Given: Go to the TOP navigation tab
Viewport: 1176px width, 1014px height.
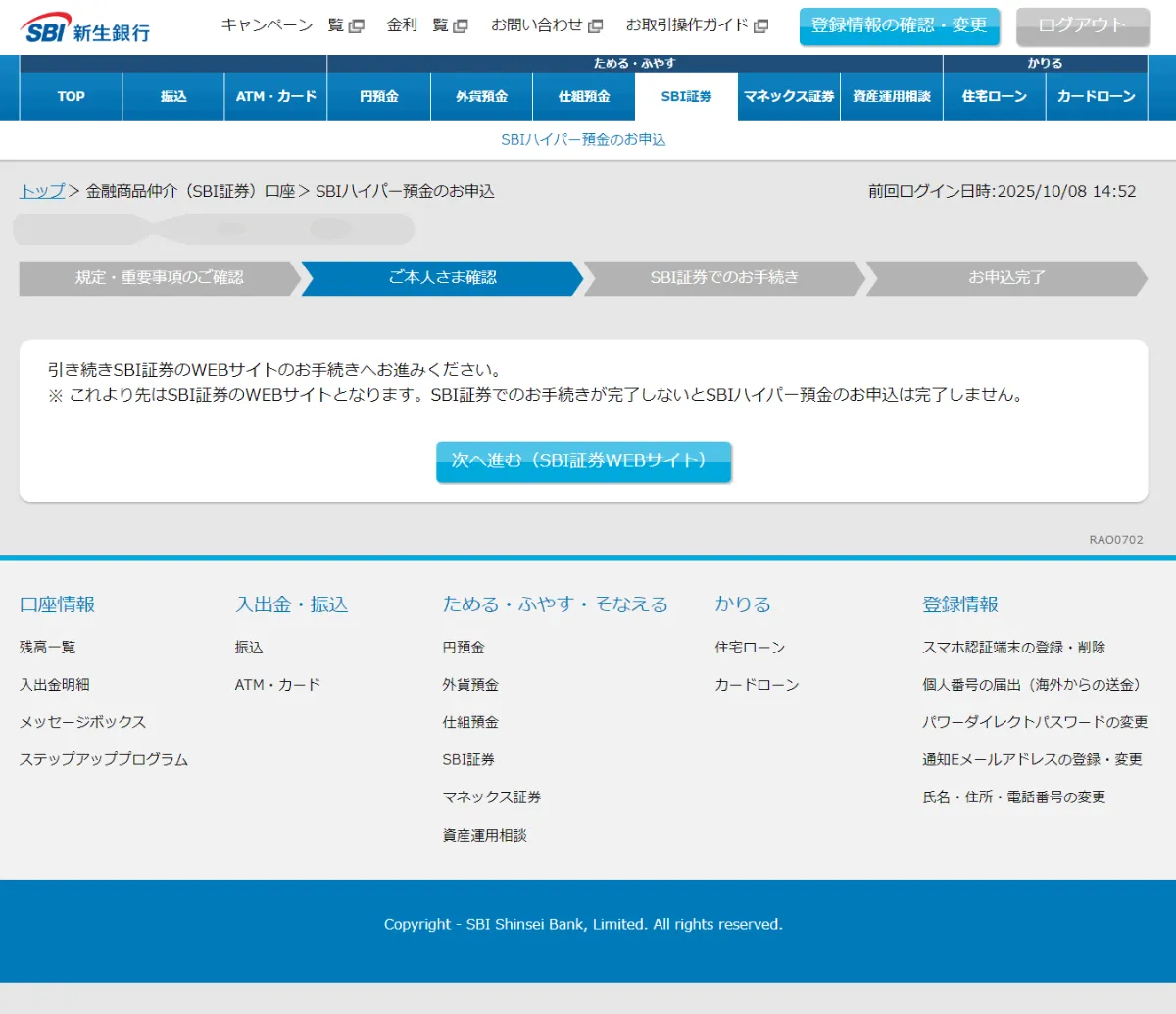Looking at the screenshot, I should point(71,97).
